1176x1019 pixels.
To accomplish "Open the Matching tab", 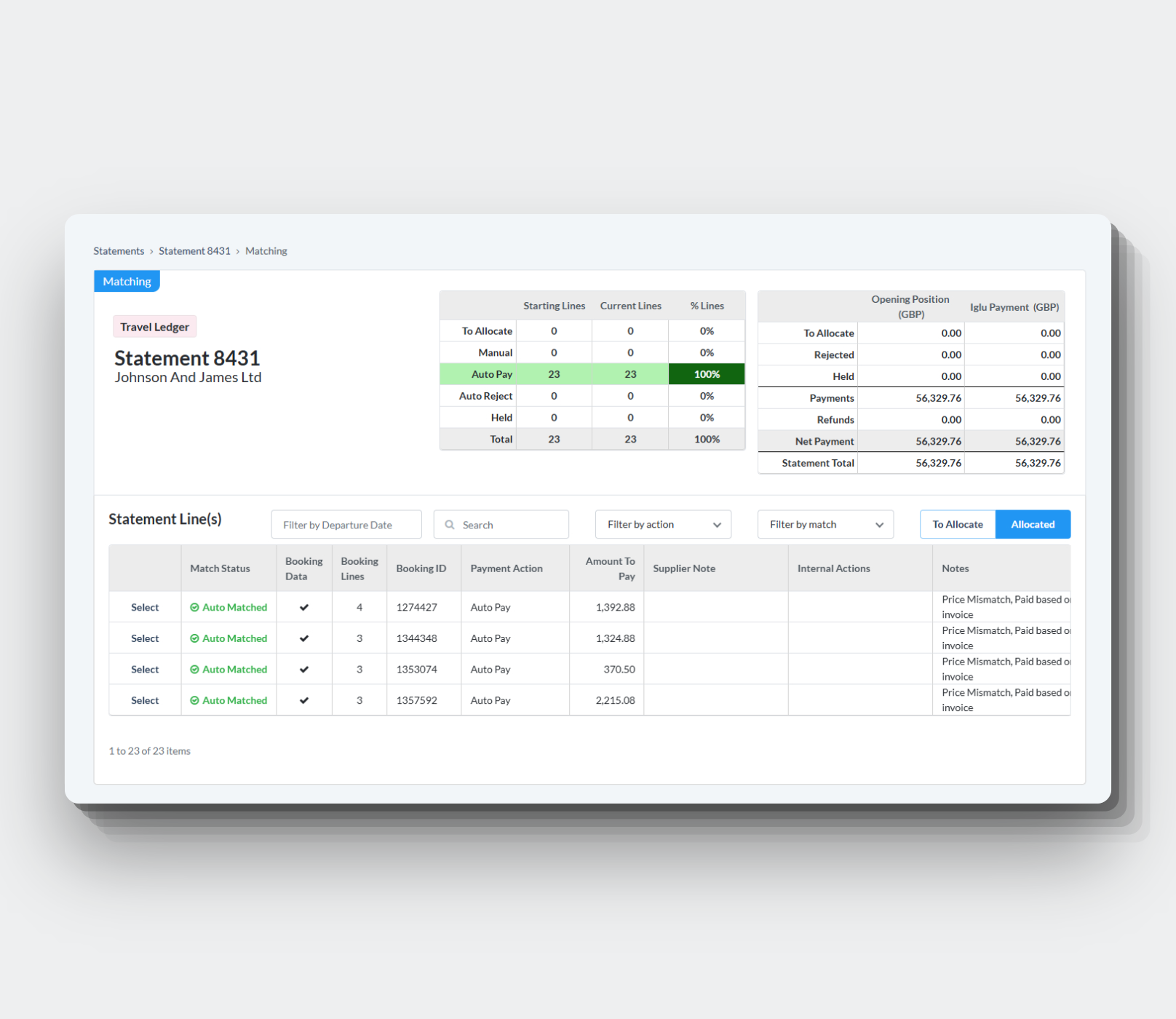I will coord(127,282).
